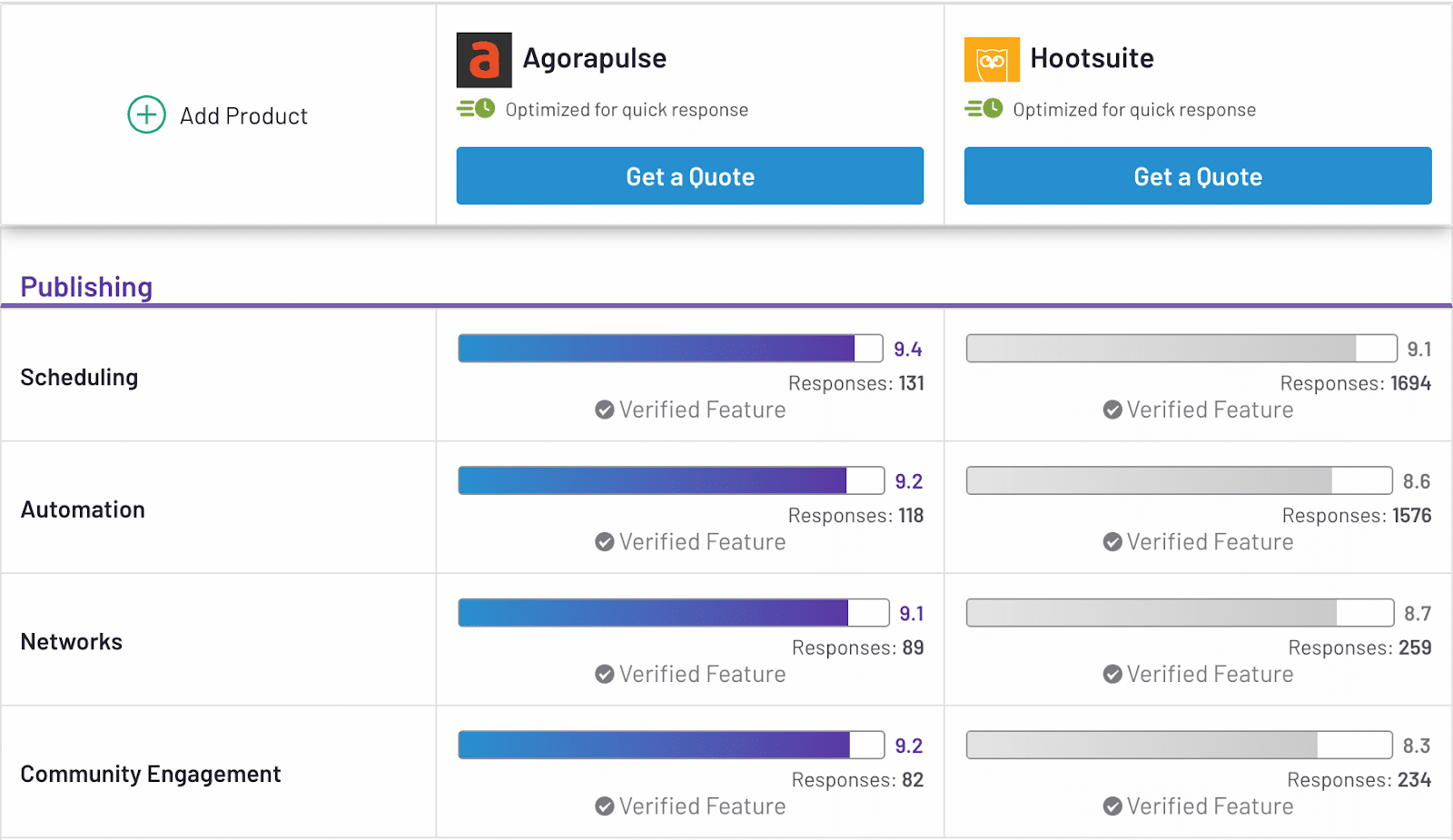Screen dimensions: 1453x840
Task: Open the Hootsuite product name
Action: 1092,58
